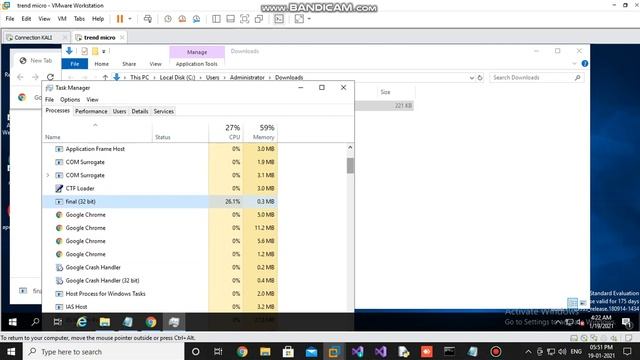Open the VMware View menu
The height and width of the screenshot is (360, 640).
[44, 19]
